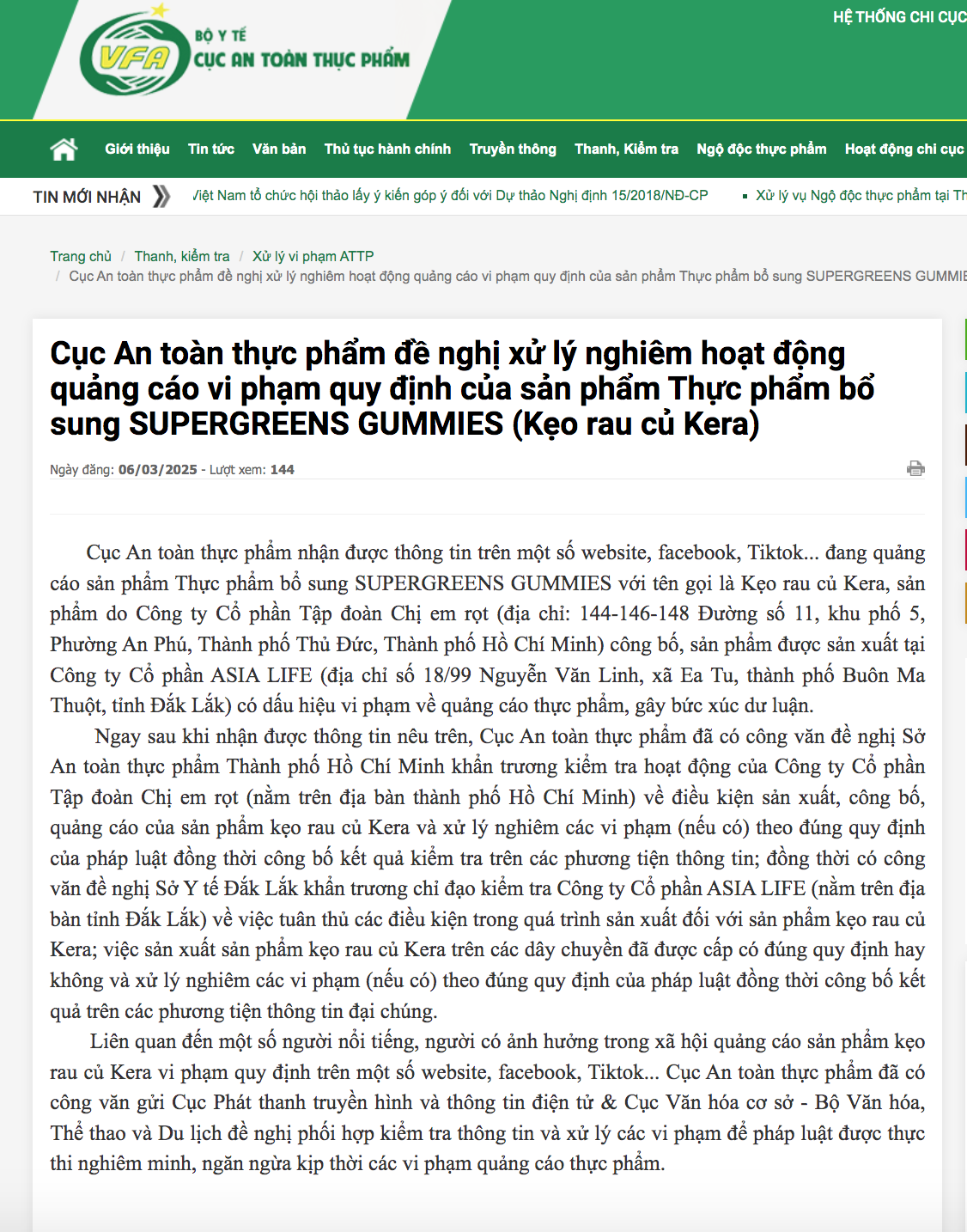Click the breadcrumb article title about SUPERGREENS GUMMIES
967x1232 pixels.
click(518, 276)
